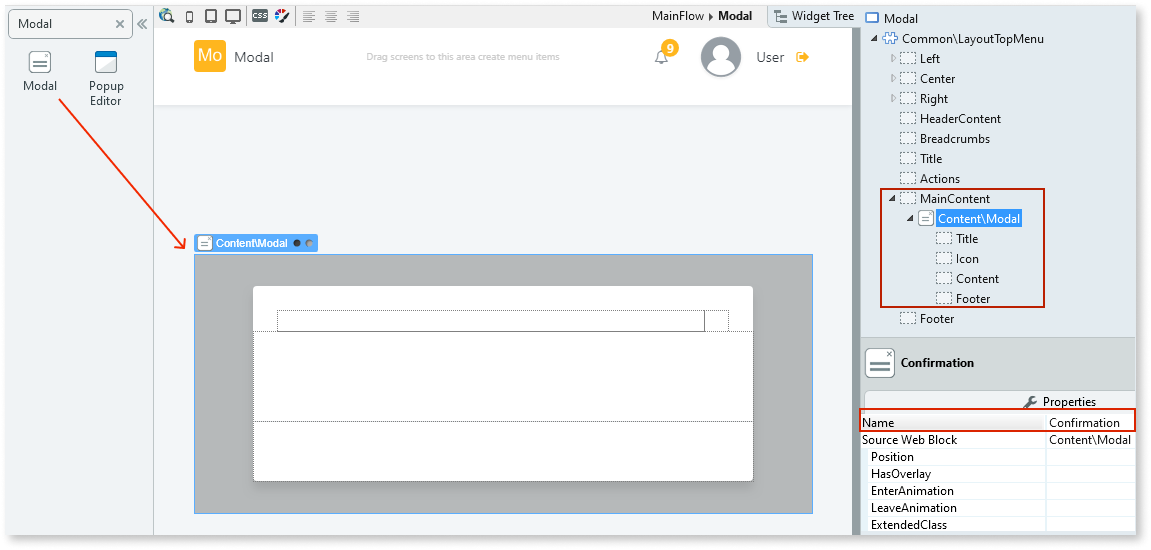Set the EnterAnimation property value

click(x=1090, y=491)
